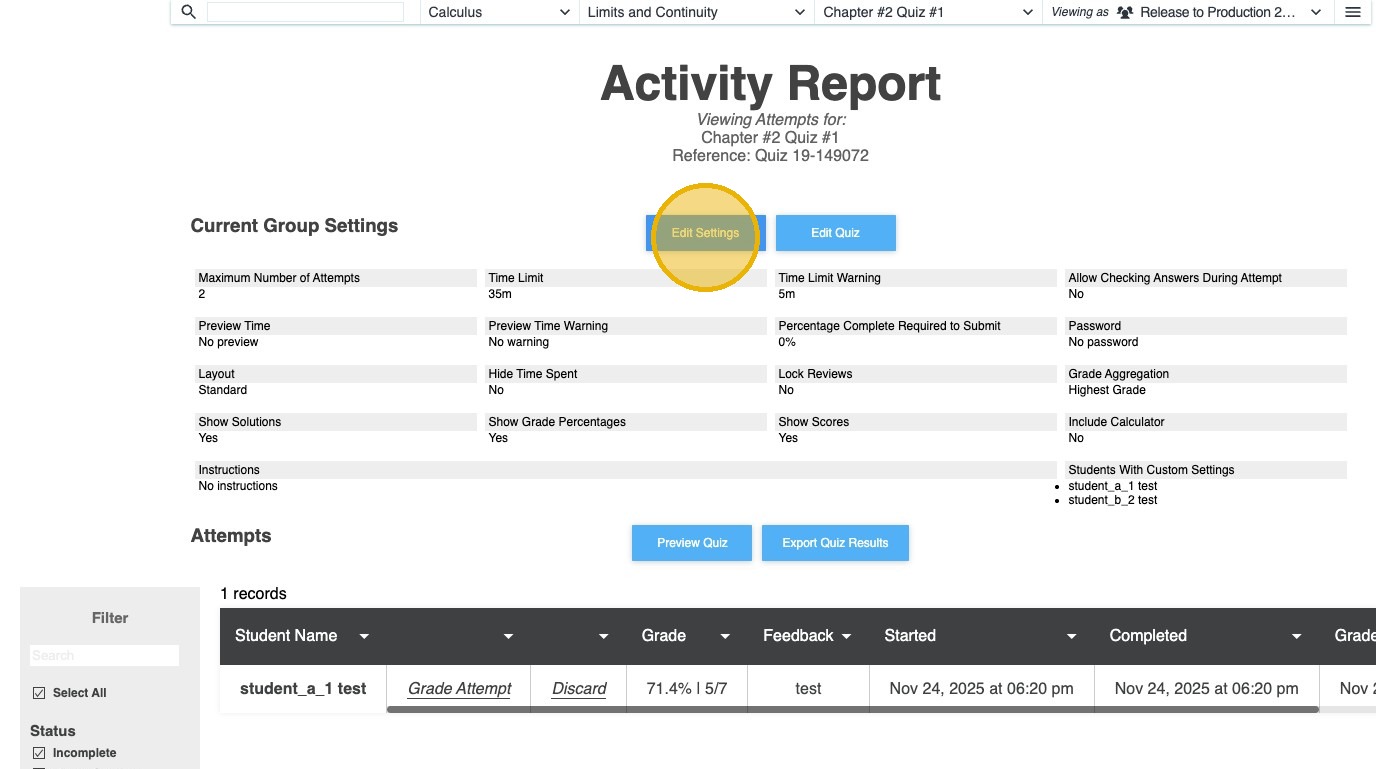
Task: Select the student_a_1 test row name
Action: click(303, 689)
